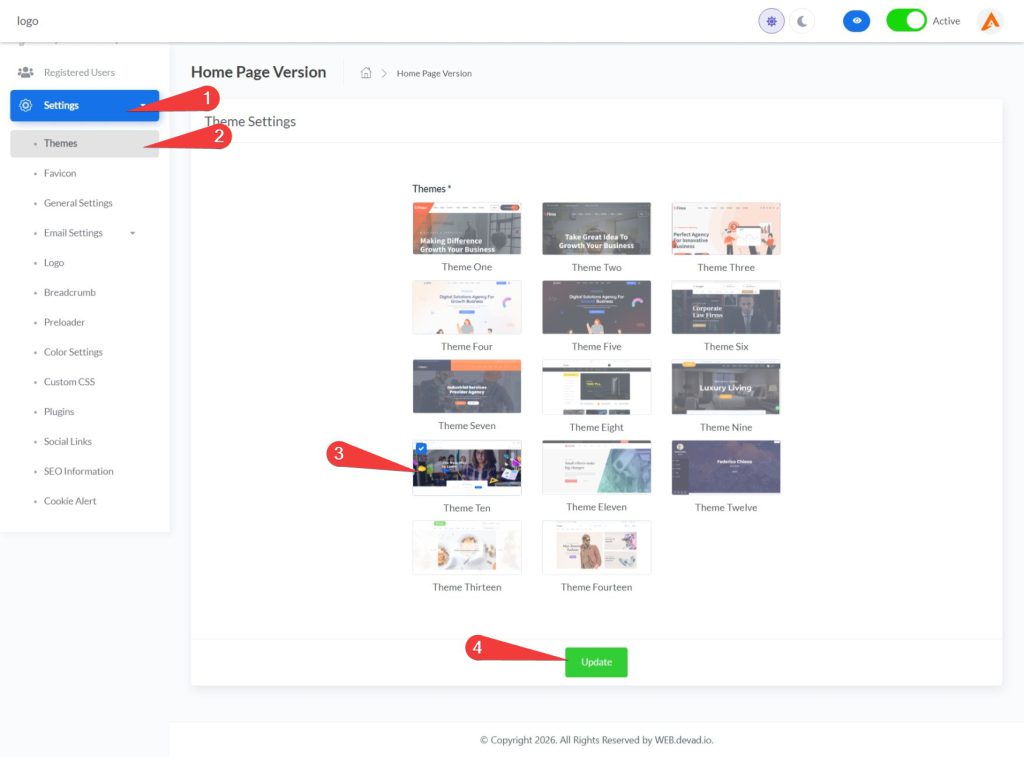
Task: Click the Registered Users people icon
Action: click(26, 73)
